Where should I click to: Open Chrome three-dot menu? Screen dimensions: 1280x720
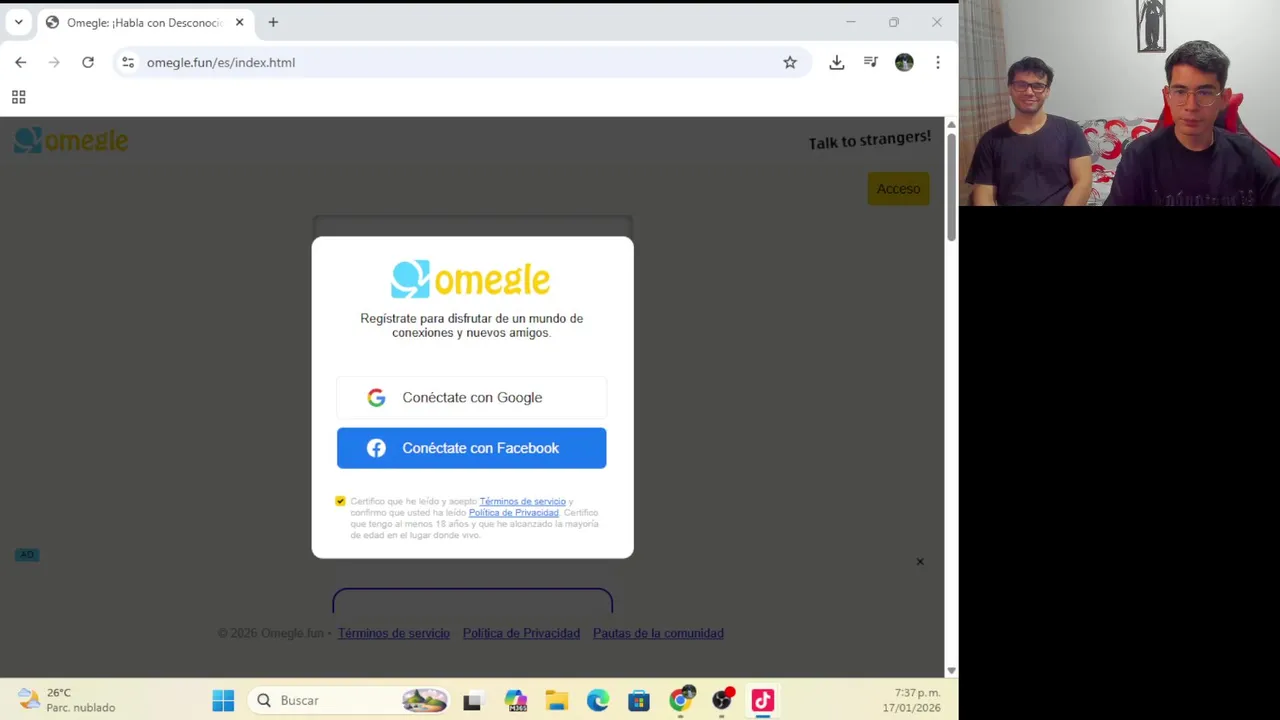point(937,62)
